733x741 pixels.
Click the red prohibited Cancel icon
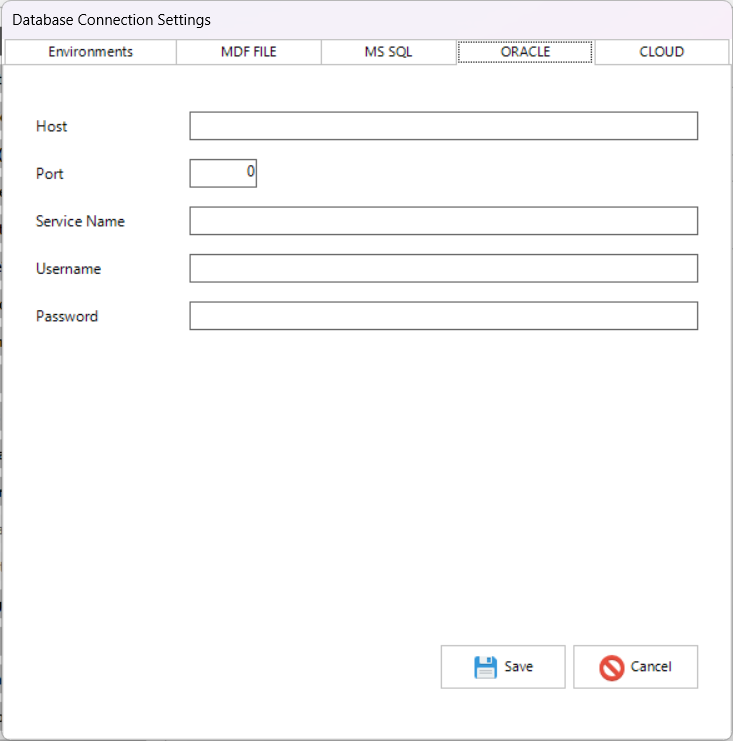tap(612, 667)
